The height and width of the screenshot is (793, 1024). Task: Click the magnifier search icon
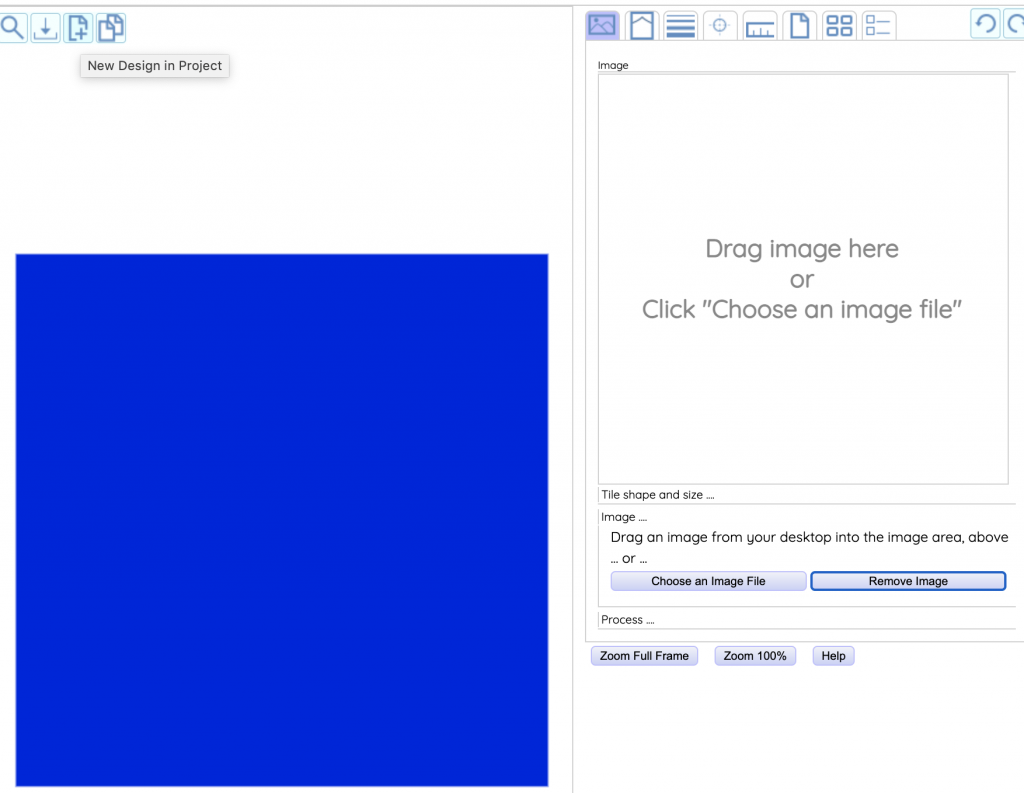pos(12,28)
